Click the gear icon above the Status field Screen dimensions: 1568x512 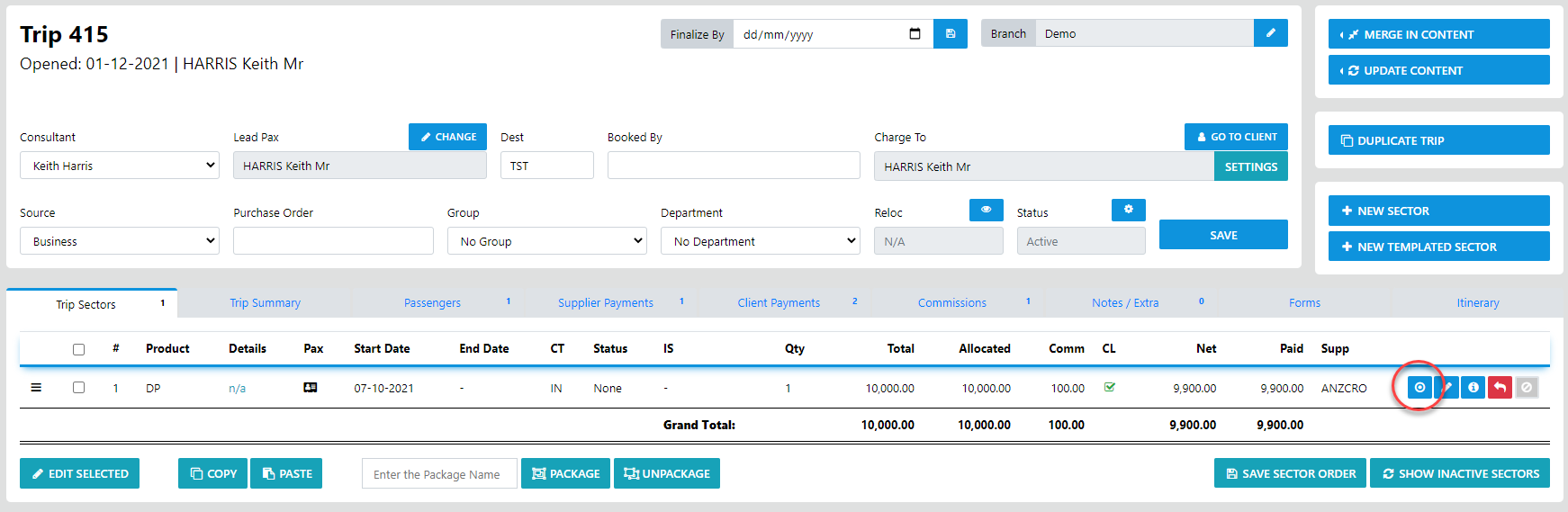1129,210
